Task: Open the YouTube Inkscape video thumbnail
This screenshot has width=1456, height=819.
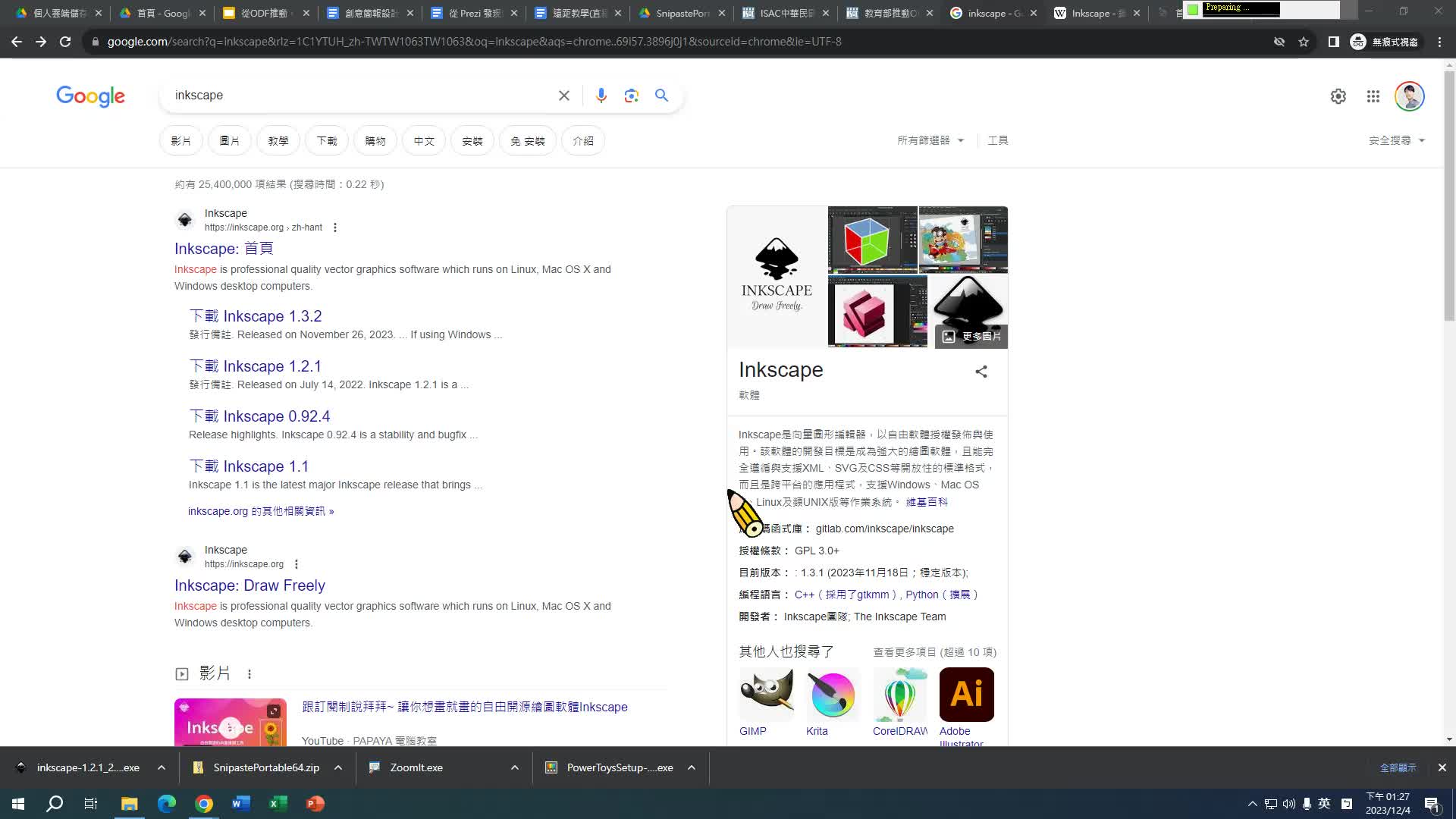Action: pos(231,723)
